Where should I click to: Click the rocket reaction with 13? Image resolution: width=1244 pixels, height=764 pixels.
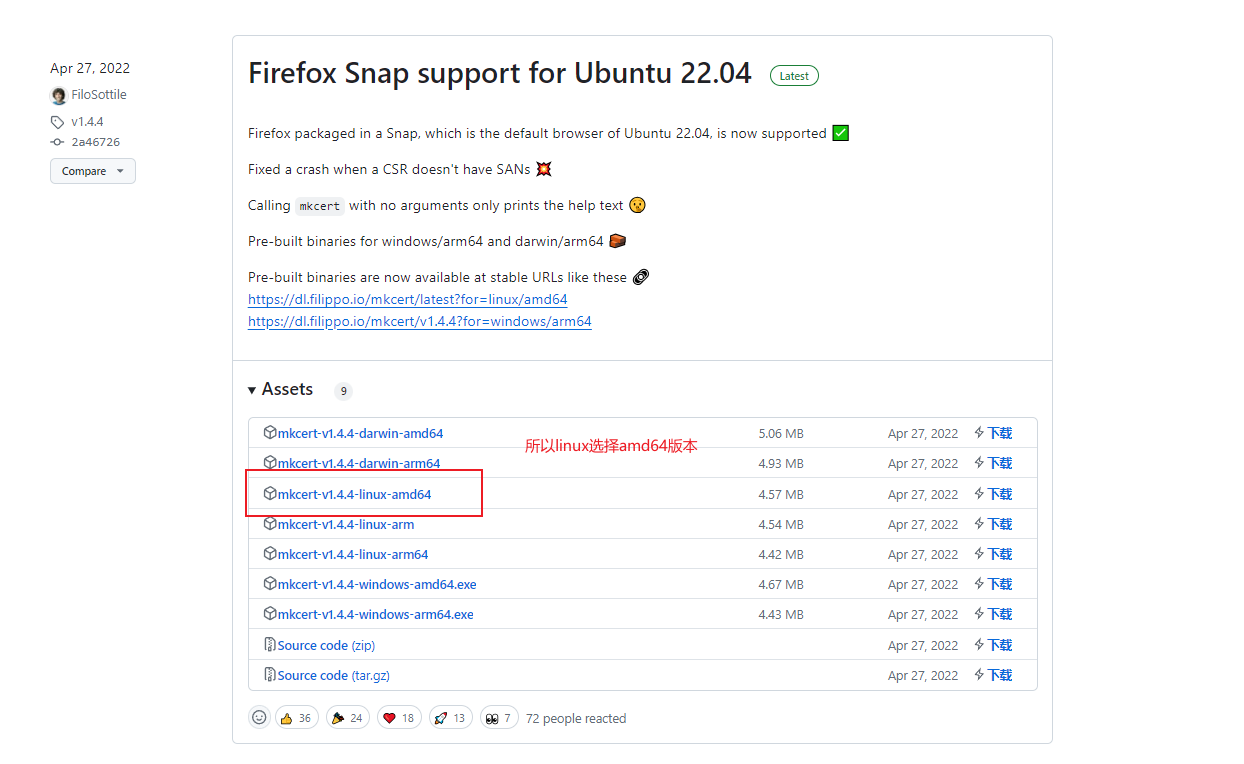tap(450, 718)
